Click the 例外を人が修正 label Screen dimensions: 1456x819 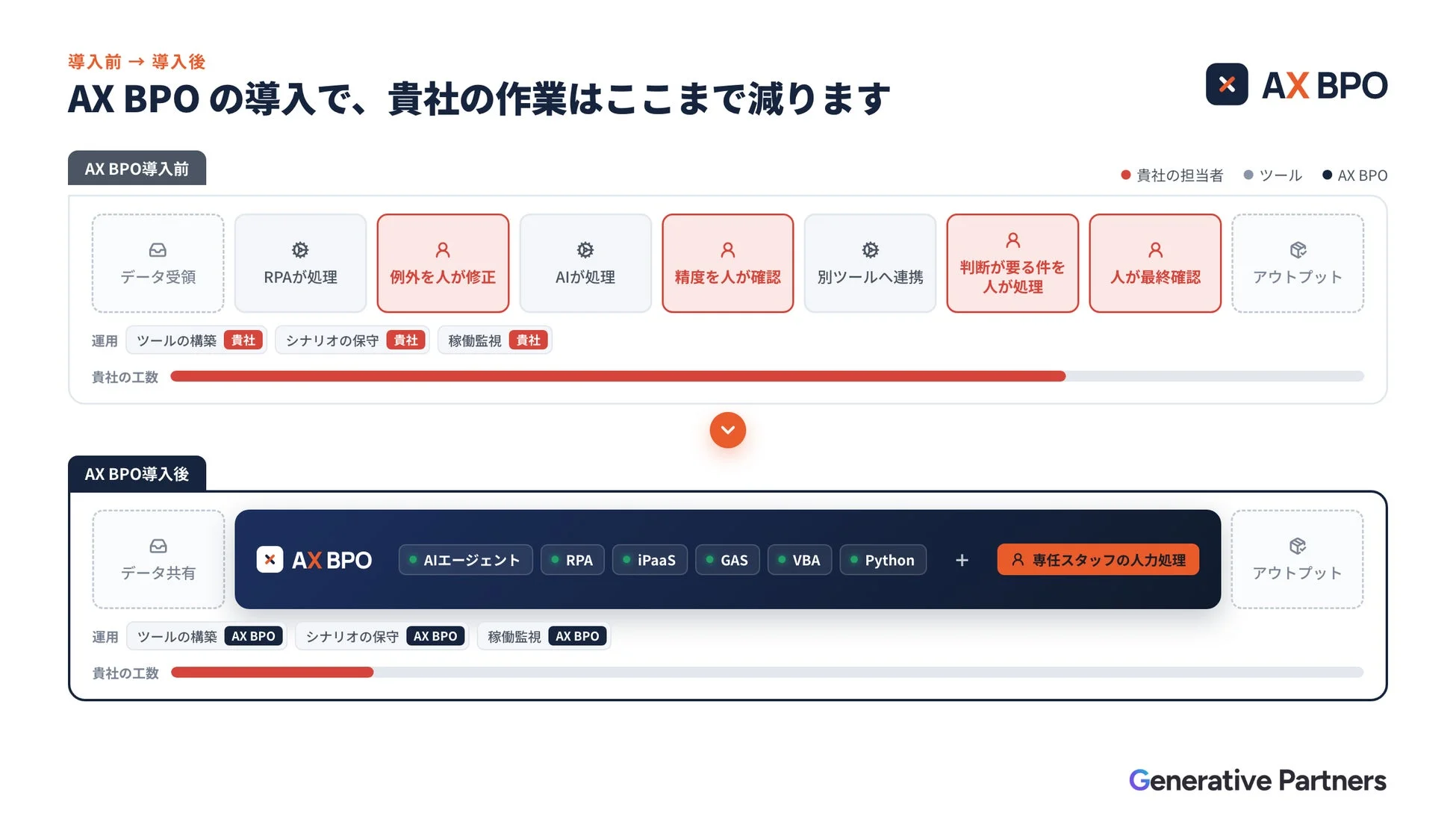pos(443,277)
